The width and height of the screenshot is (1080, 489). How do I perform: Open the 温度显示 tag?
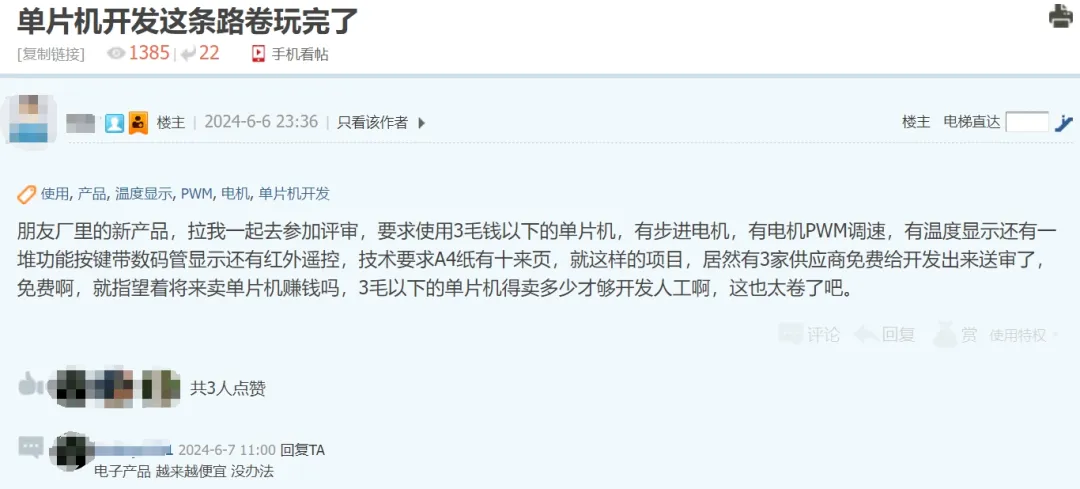[x=143, y=194]
